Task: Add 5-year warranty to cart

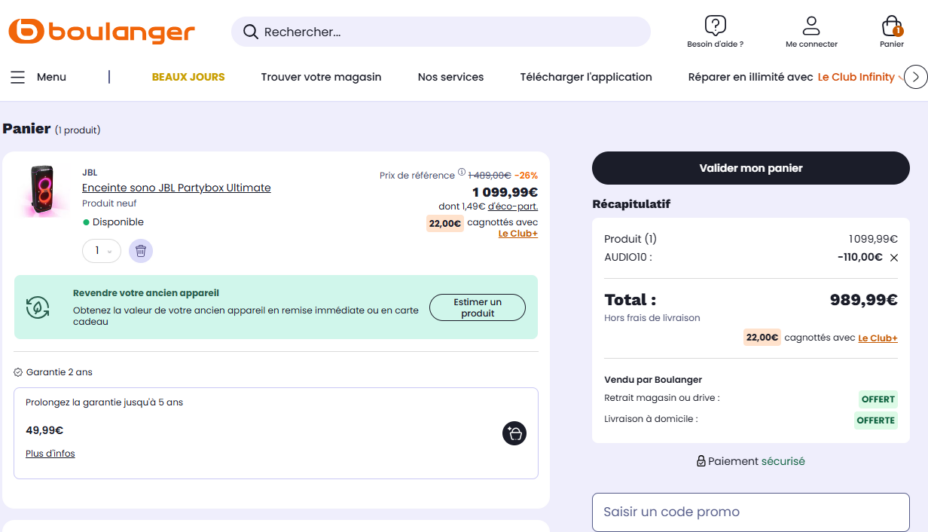Action: click(514, 433)
